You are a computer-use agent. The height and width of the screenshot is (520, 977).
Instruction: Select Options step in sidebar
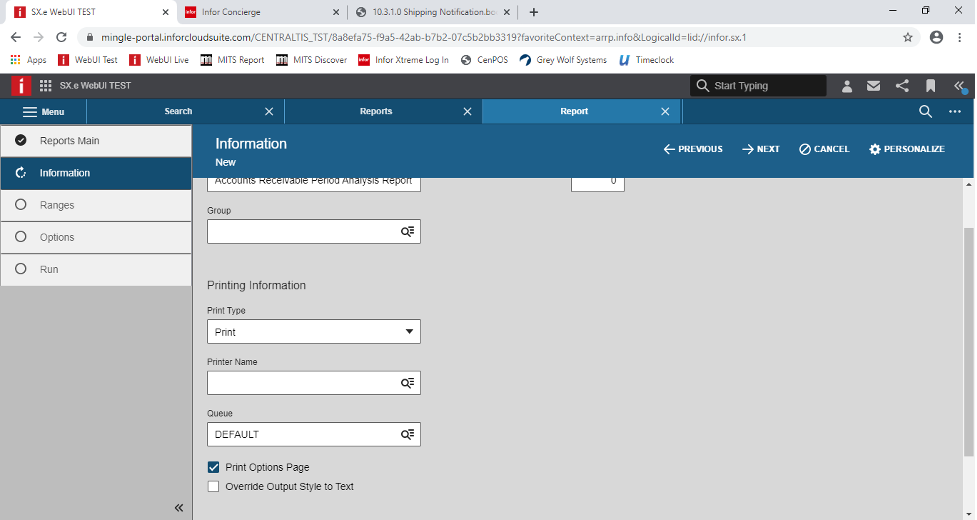click(x=96, y=237)
